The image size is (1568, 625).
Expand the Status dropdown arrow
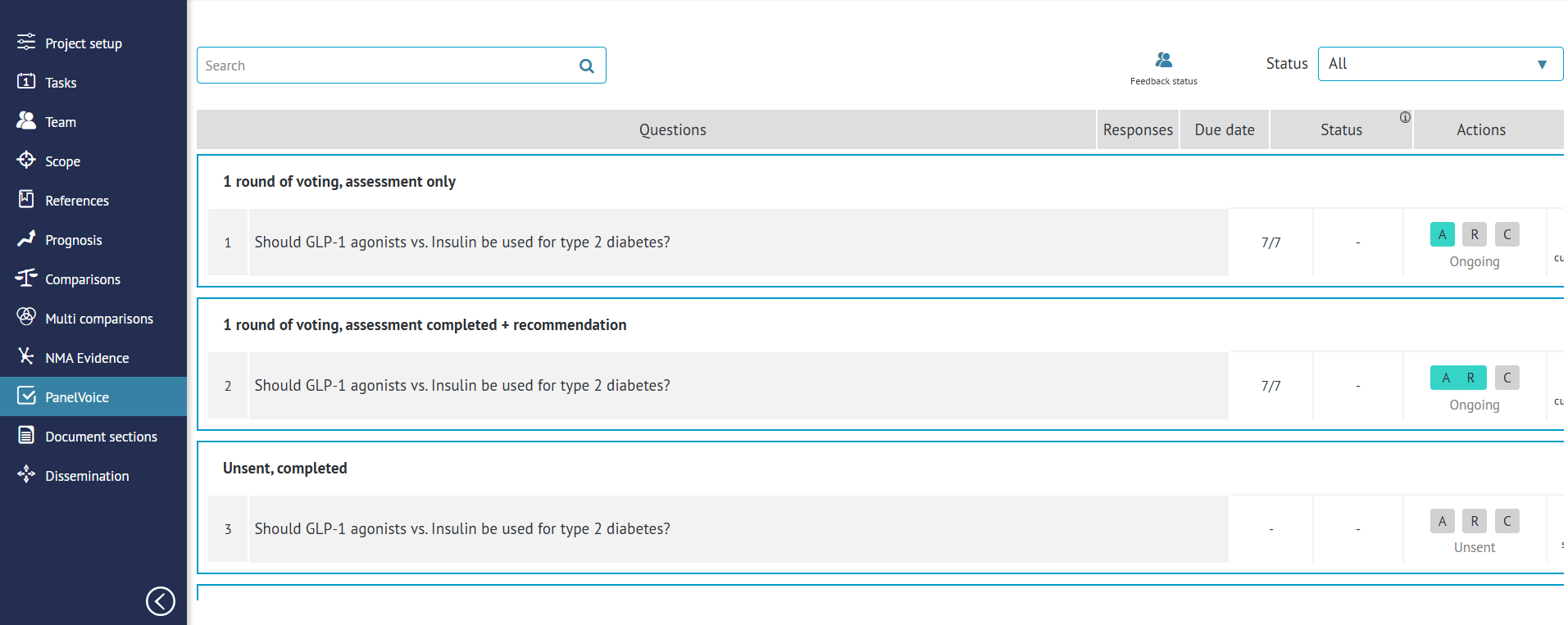tap(1542, 65)
